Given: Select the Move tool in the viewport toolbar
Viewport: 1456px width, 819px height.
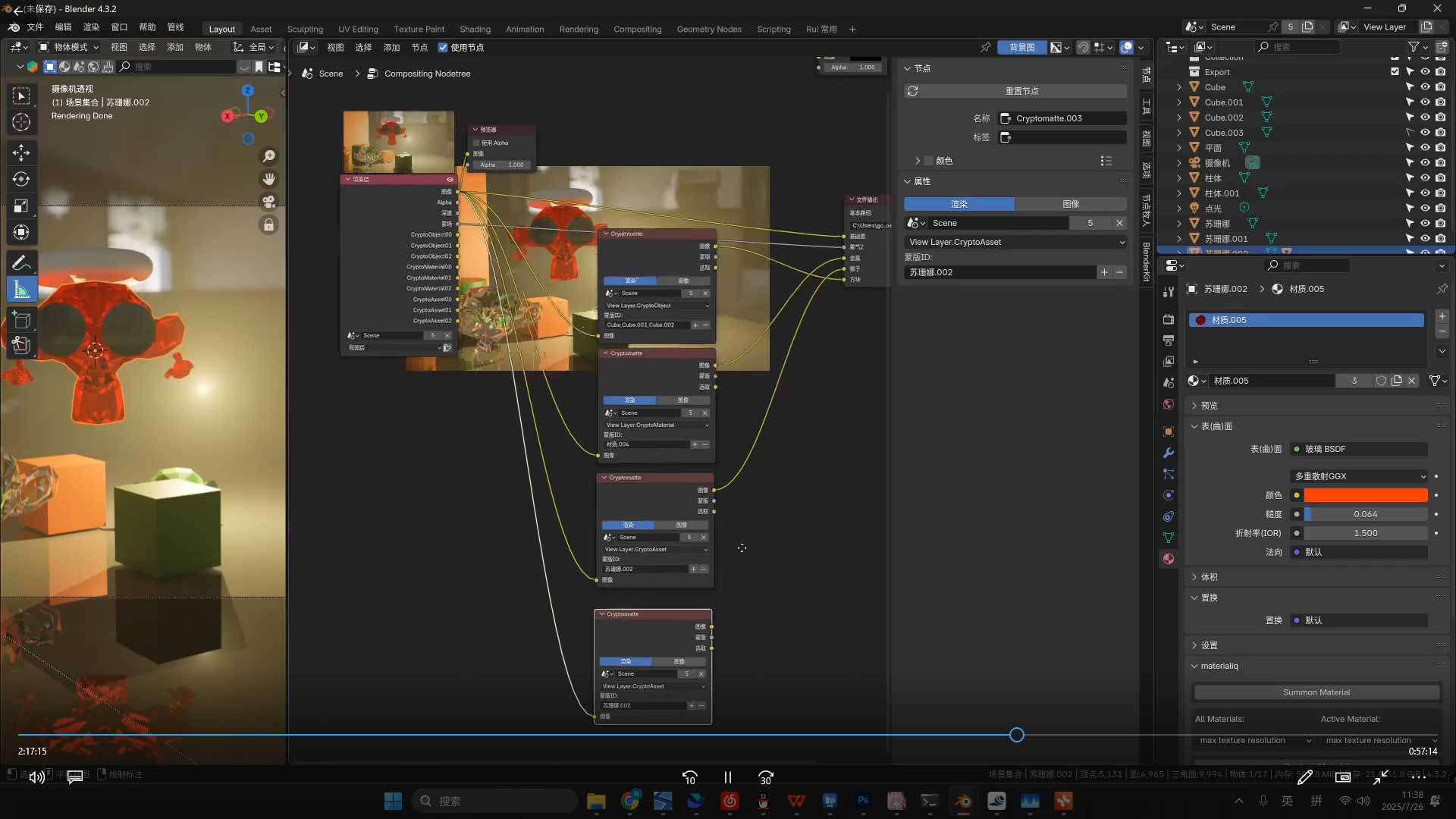Looking at the screenshot, I should [21, 152].
